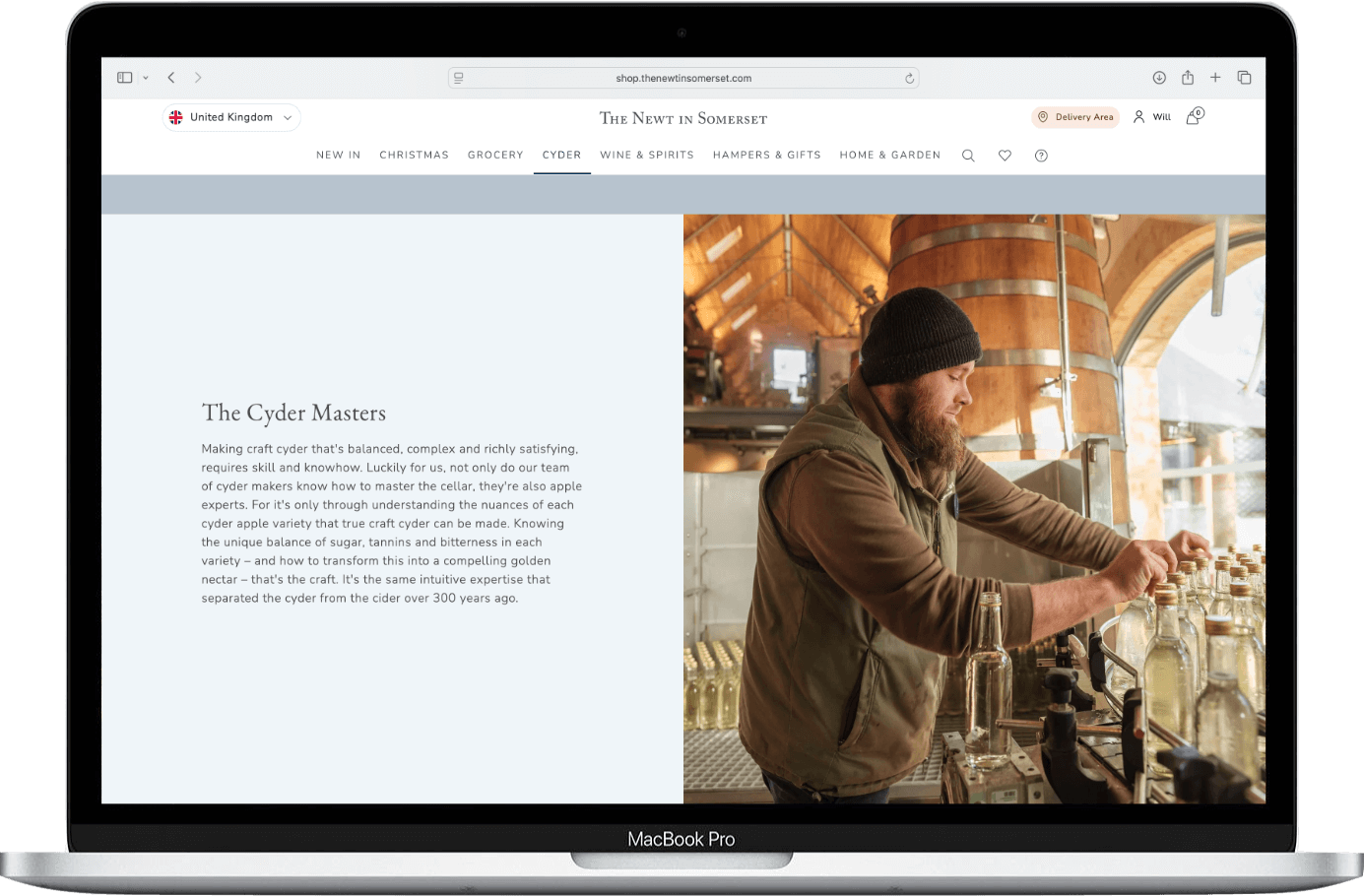Screen dimensions: 1364x896
Task: Toggle the Safari sidebar
Action: 124,77
